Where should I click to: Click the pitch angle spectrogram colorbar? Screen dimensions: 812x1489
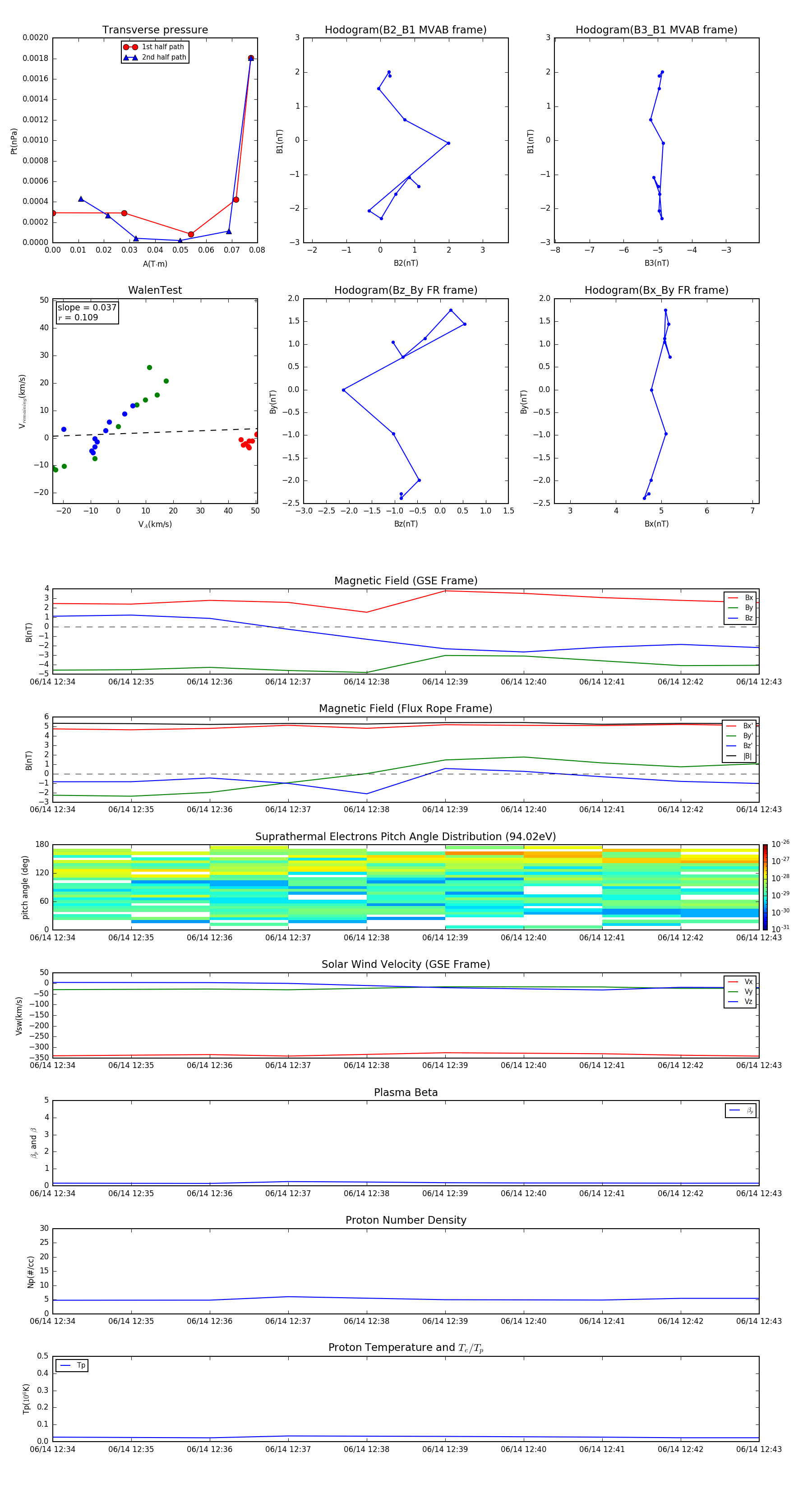(x=765, y=887)
